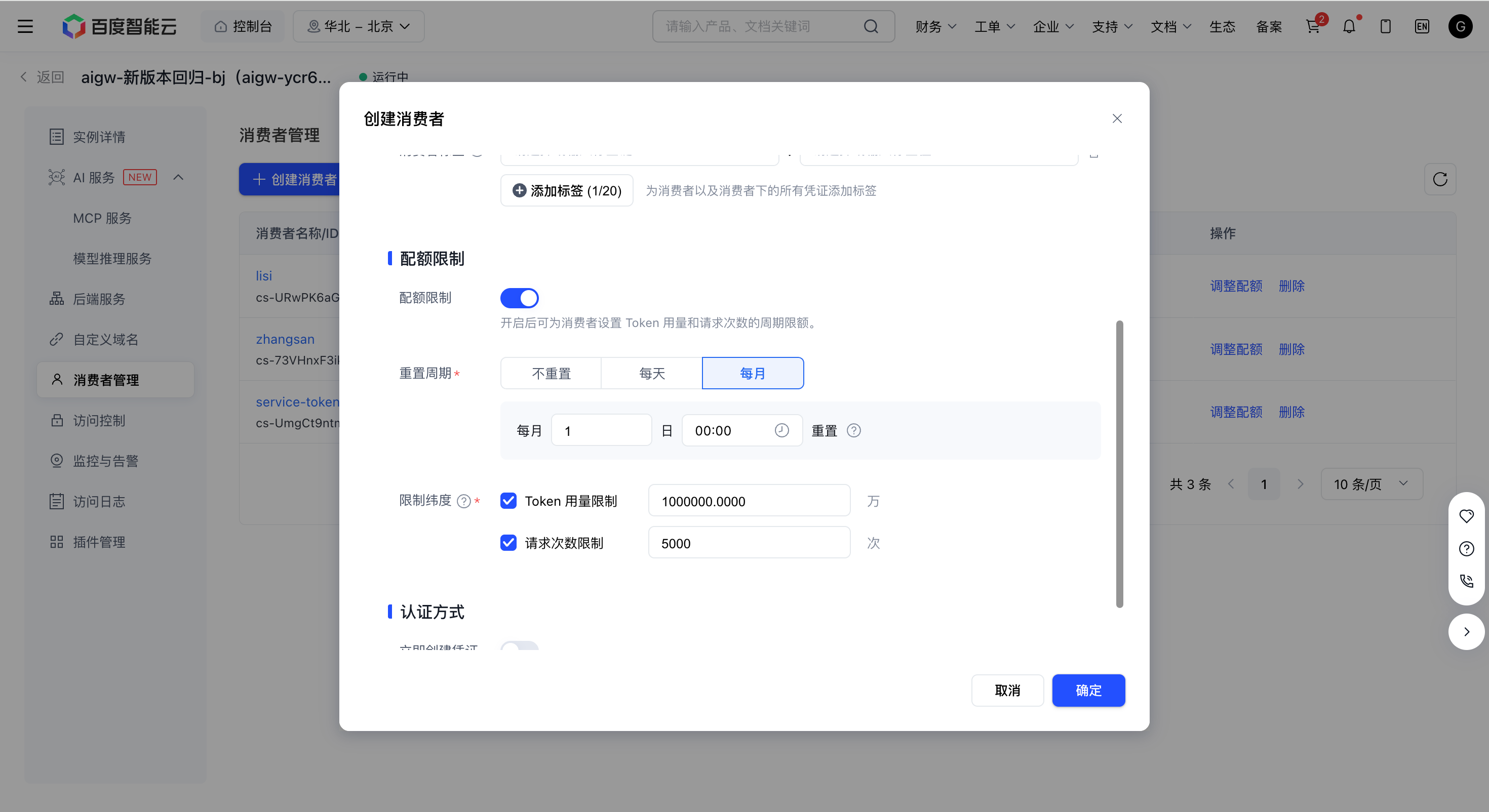1489x812 pixels.
Task: Click the reset time 00:00 field
Action: coord(742,431)
